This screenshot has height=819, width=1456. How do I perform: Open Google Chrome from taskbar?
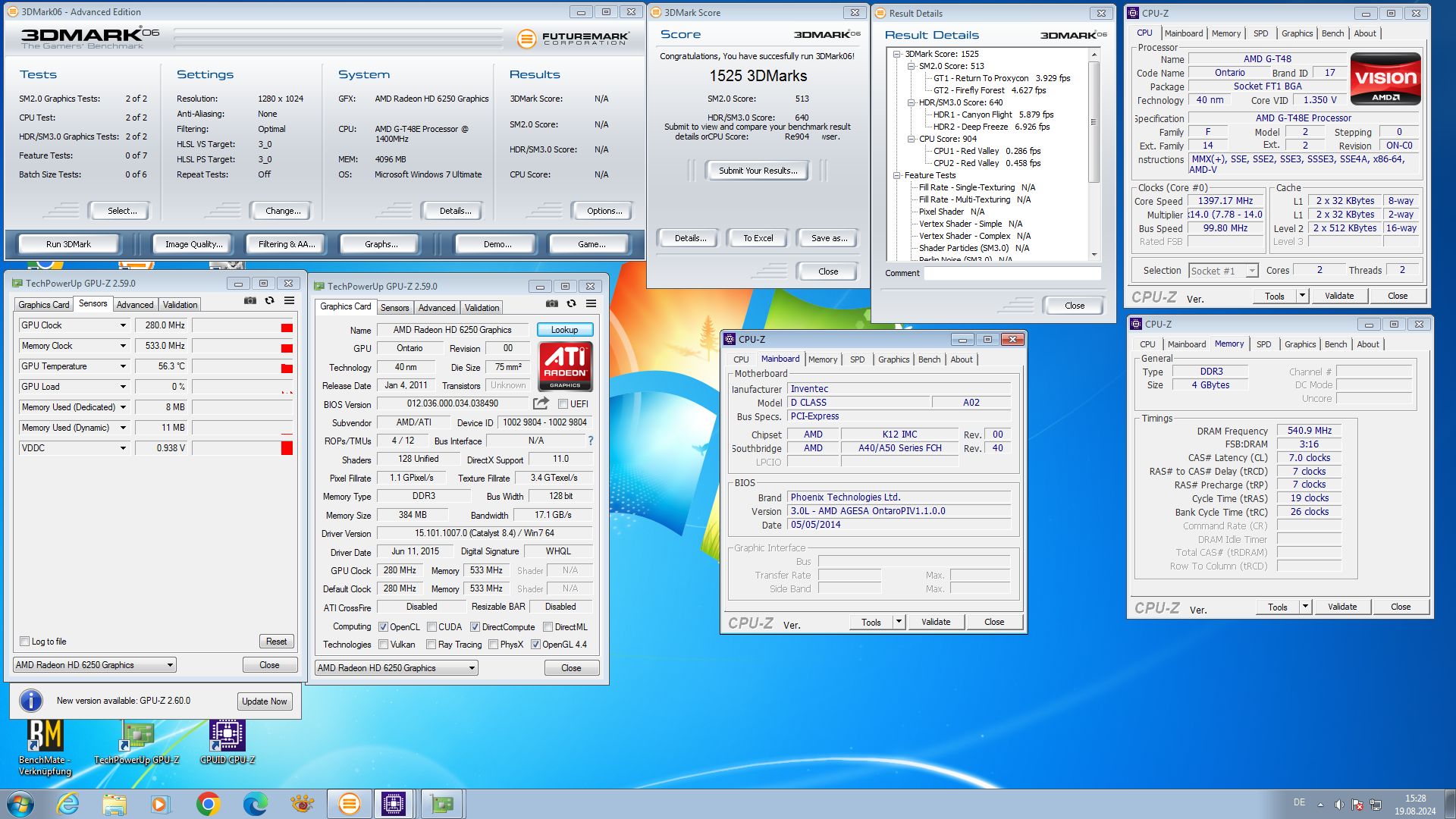pyautogui.click(x=208, y=804)
